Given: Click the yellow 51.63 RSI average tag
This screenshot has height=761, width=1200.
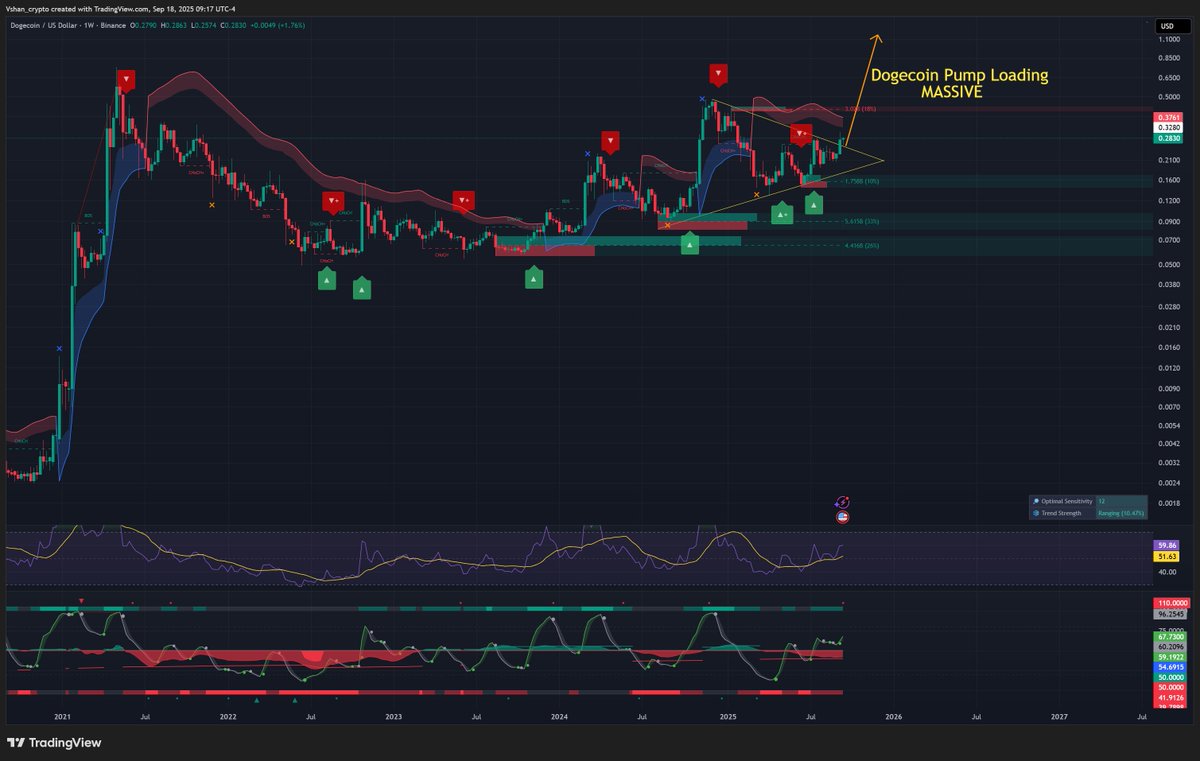Looking at the screenshot, I should tap(1166, 556).
